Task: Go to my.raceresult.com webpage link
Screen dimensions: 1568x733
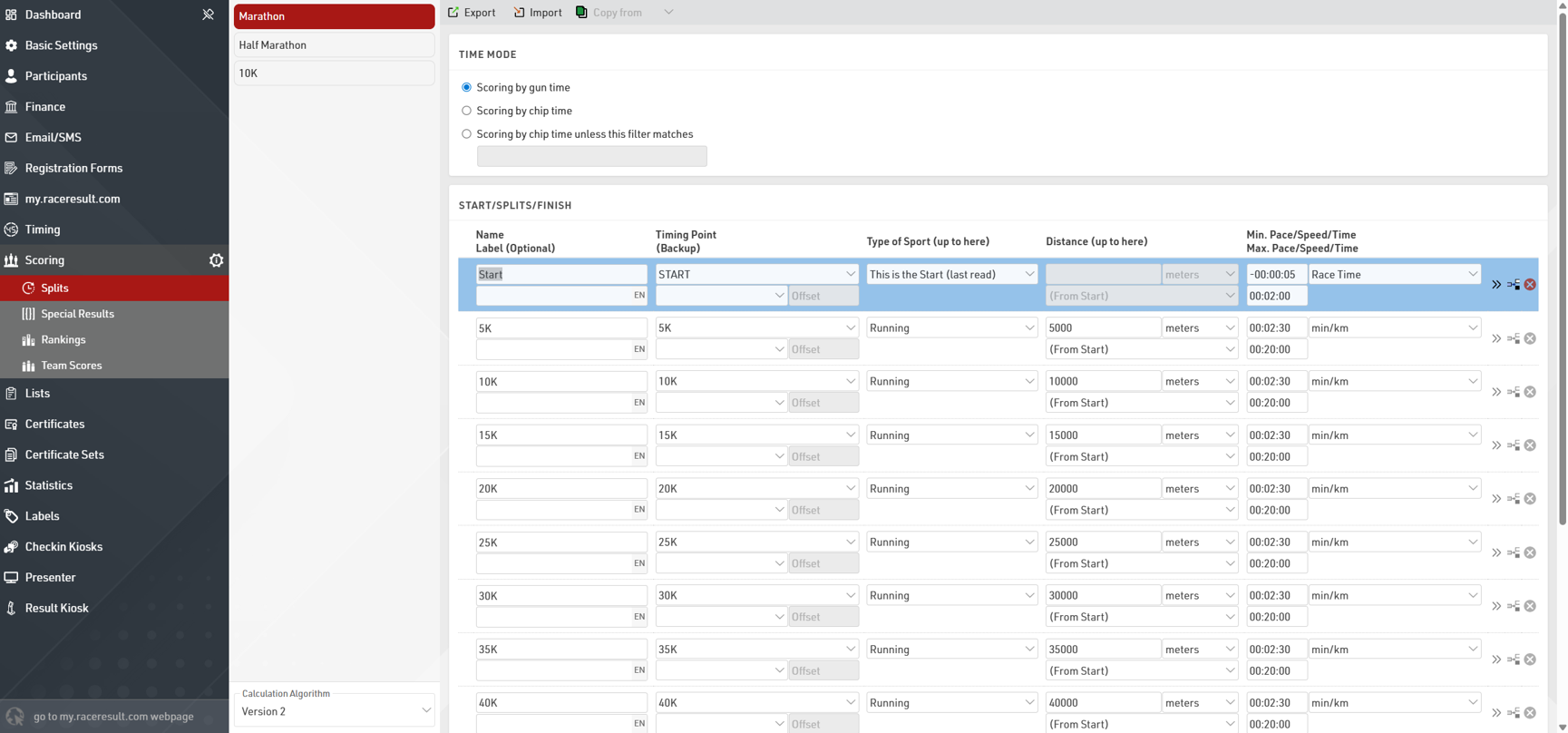Action: (x=113, y=717)
